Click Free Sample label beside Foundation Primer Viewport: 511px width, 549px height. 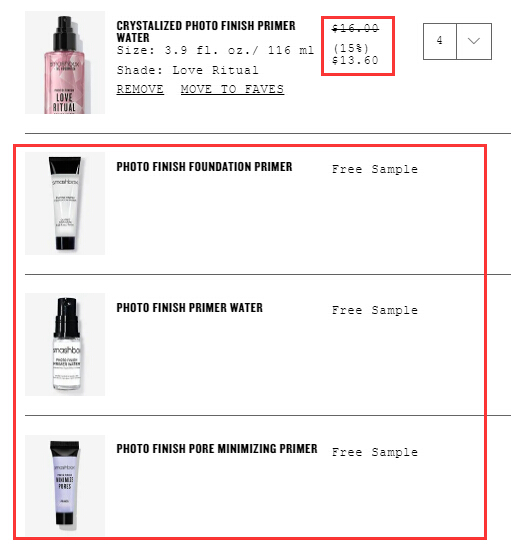[375, 169]
